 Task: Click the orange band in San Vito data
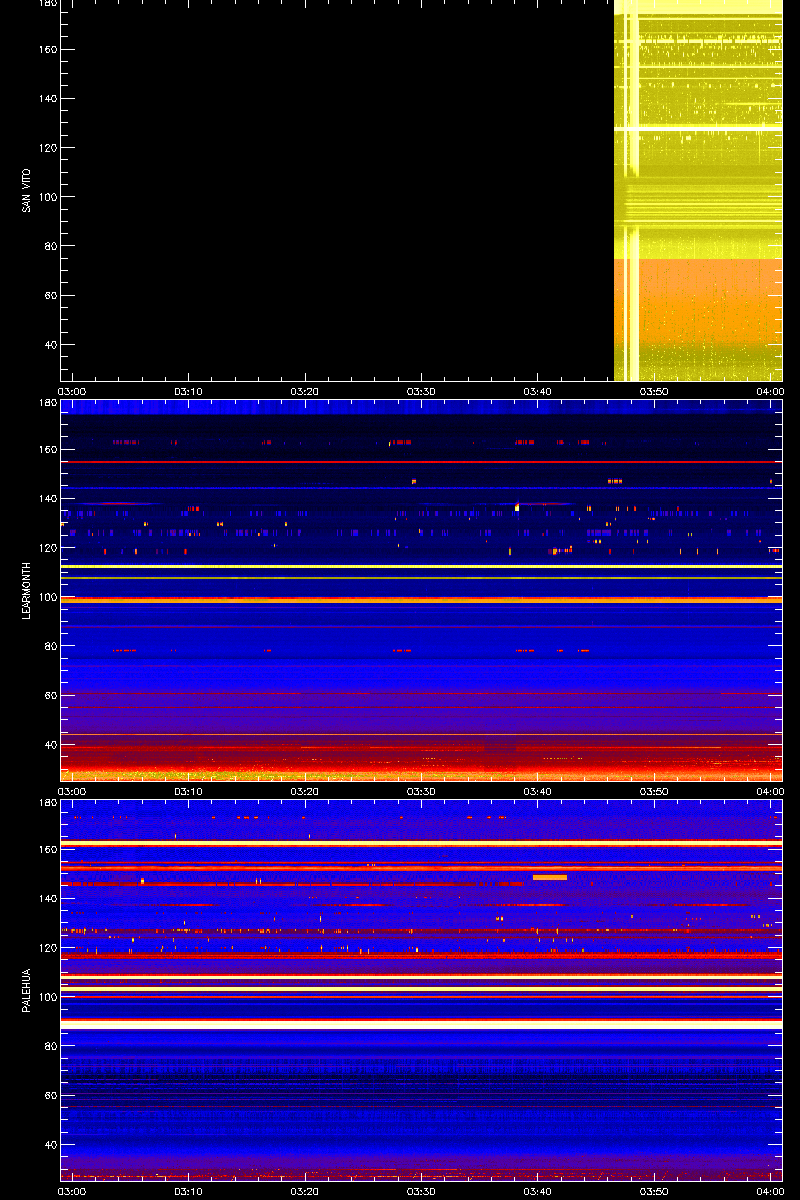pyautogui.click(x=697, y=300)
